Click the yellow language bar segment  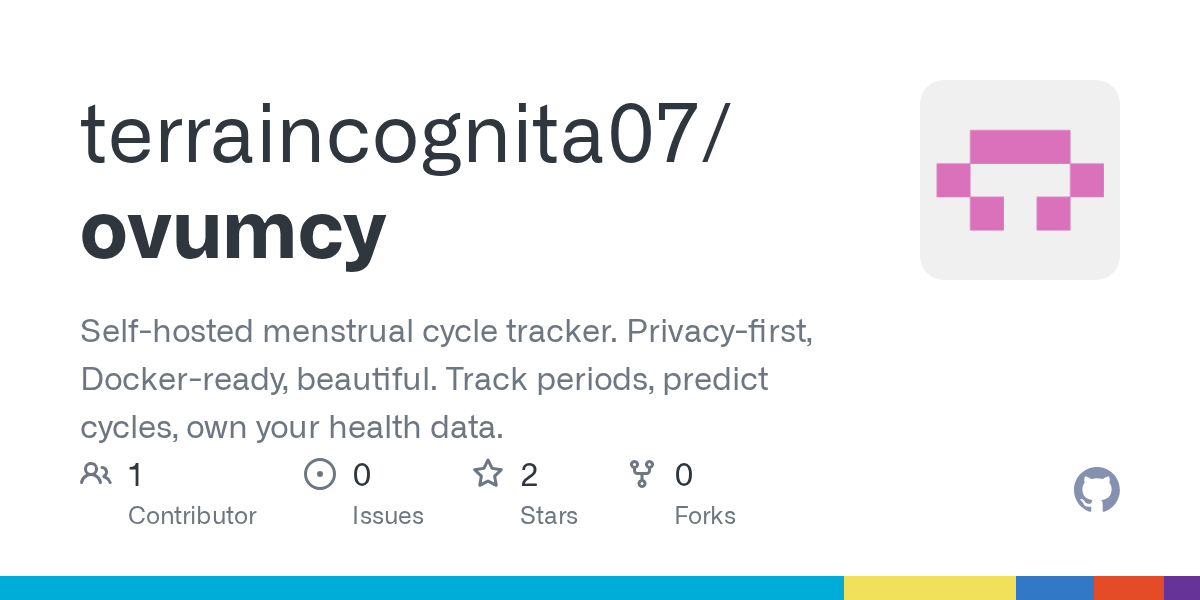pos(930,588)
